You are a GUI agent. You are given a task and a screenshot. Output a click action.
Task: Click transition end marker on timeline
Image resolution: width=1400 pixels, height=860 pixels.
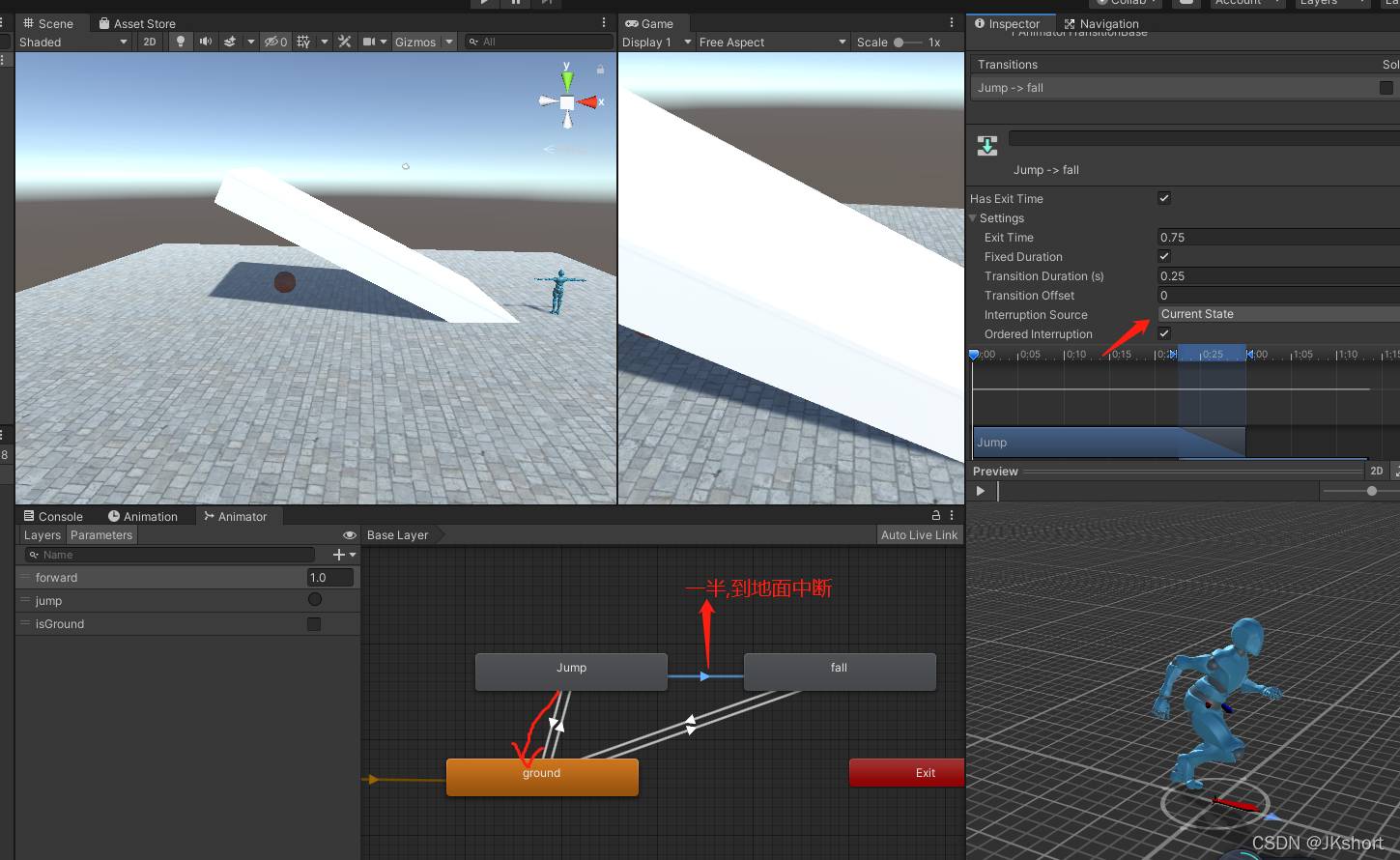click(1249, 355)
